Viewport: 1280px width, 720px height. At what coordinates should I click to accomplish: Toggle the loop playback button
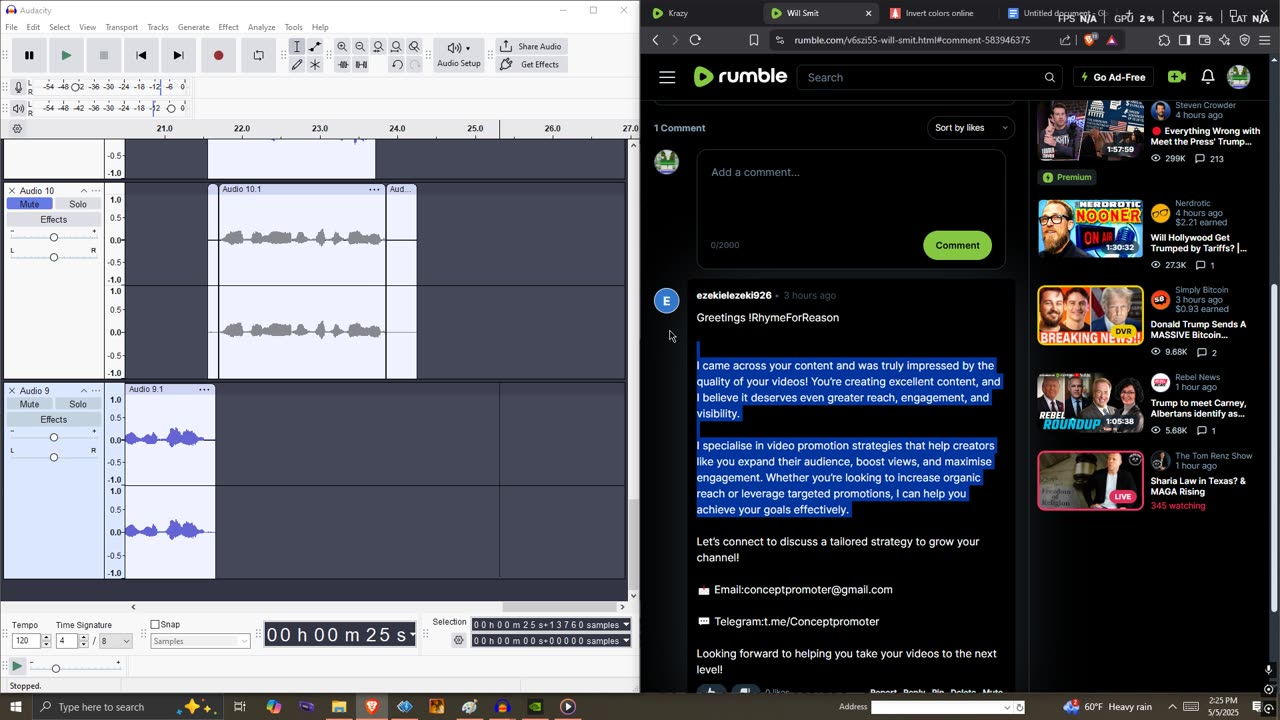pos(258,55)
